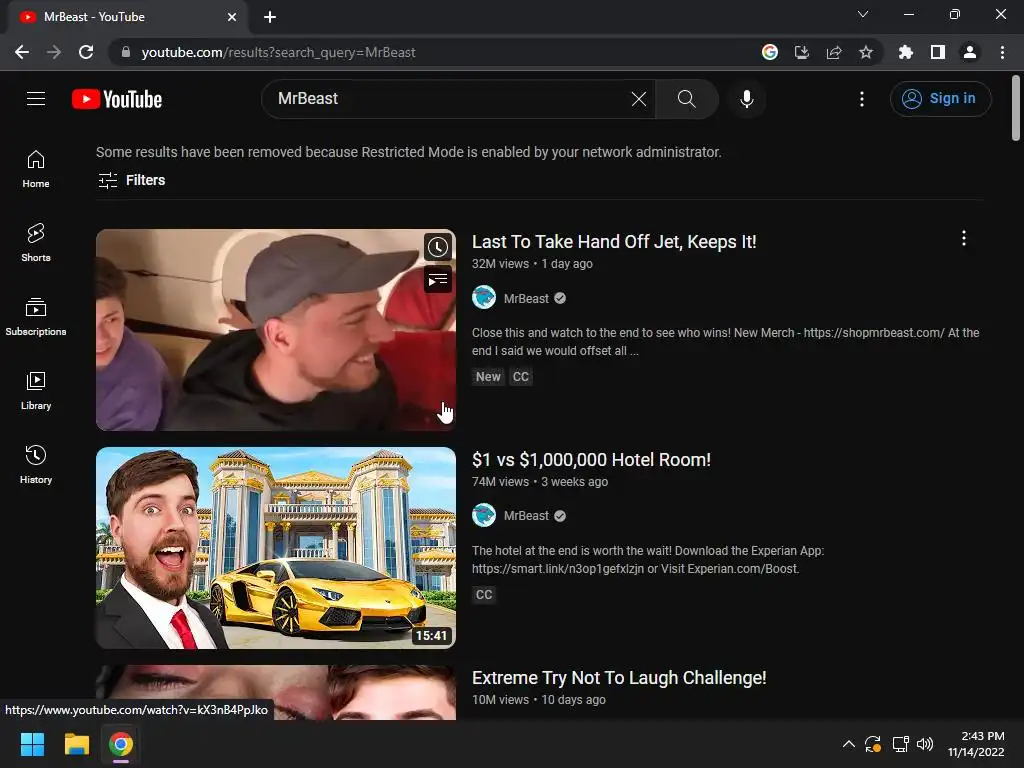Click the Google icon in address bar
Image resolution: width=1024 pixels, height=768 pixels.
click(770, 52)
